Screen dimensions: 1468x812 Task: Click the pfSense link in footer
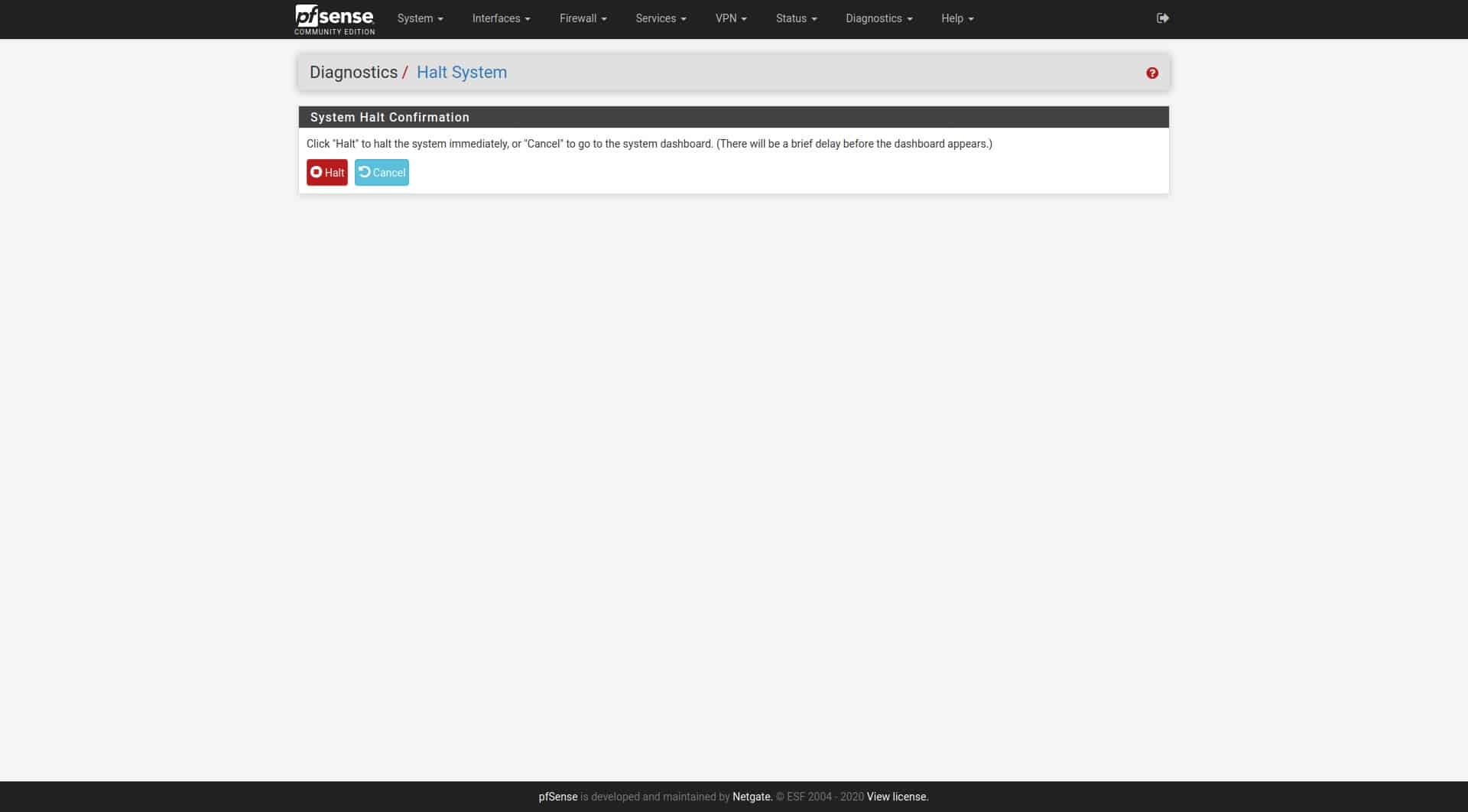click(x=557, y=797)
